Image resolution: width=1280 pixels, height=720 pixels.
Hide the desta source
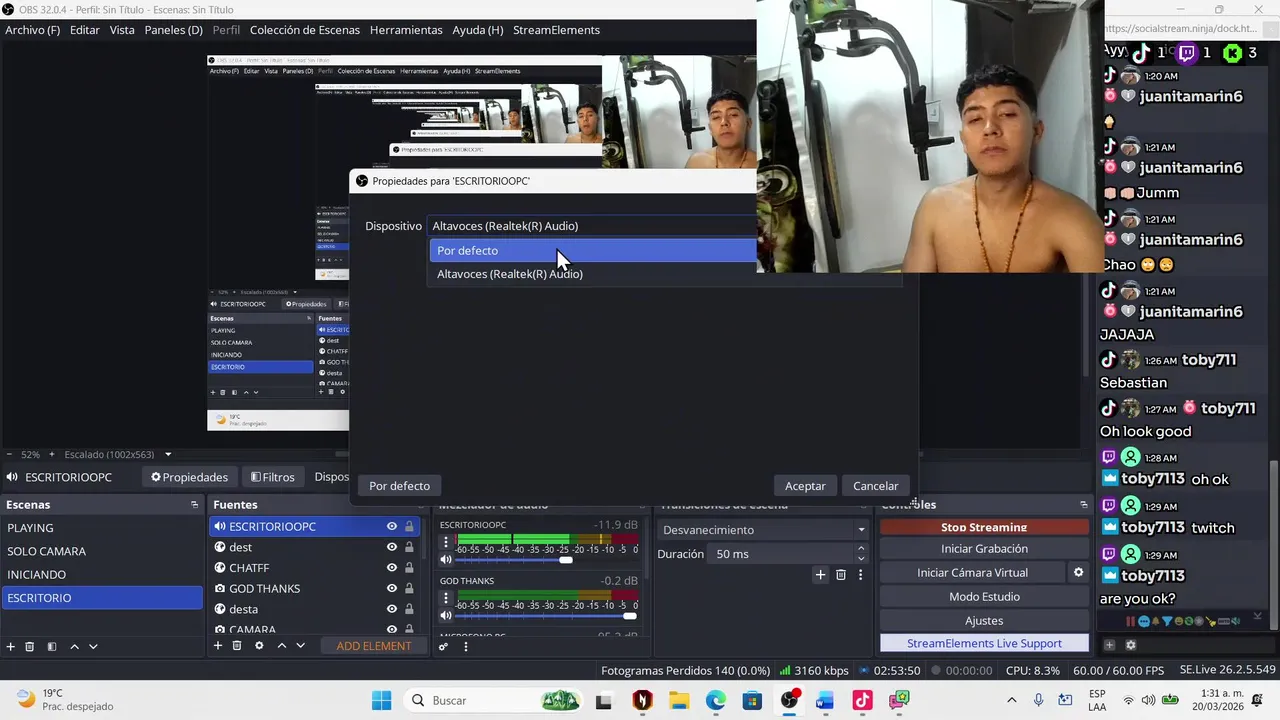(392, 609)
